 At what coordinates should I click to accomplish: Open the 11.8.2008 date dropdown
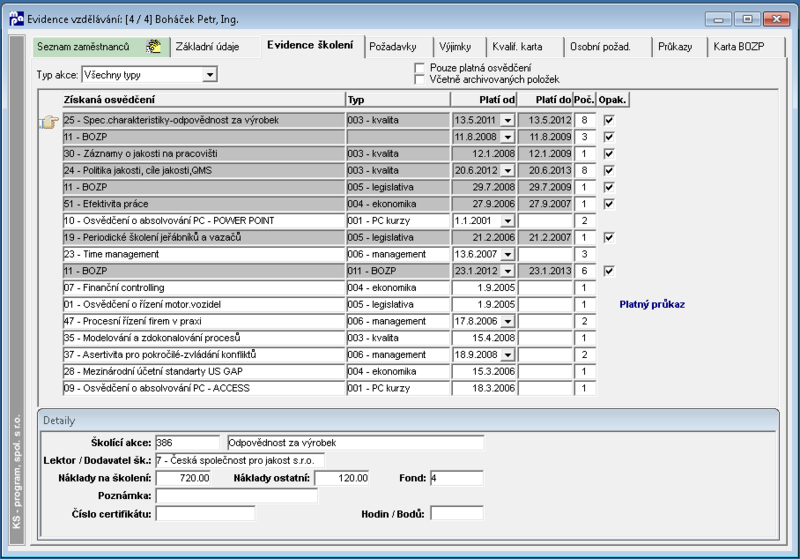(508, 137)
